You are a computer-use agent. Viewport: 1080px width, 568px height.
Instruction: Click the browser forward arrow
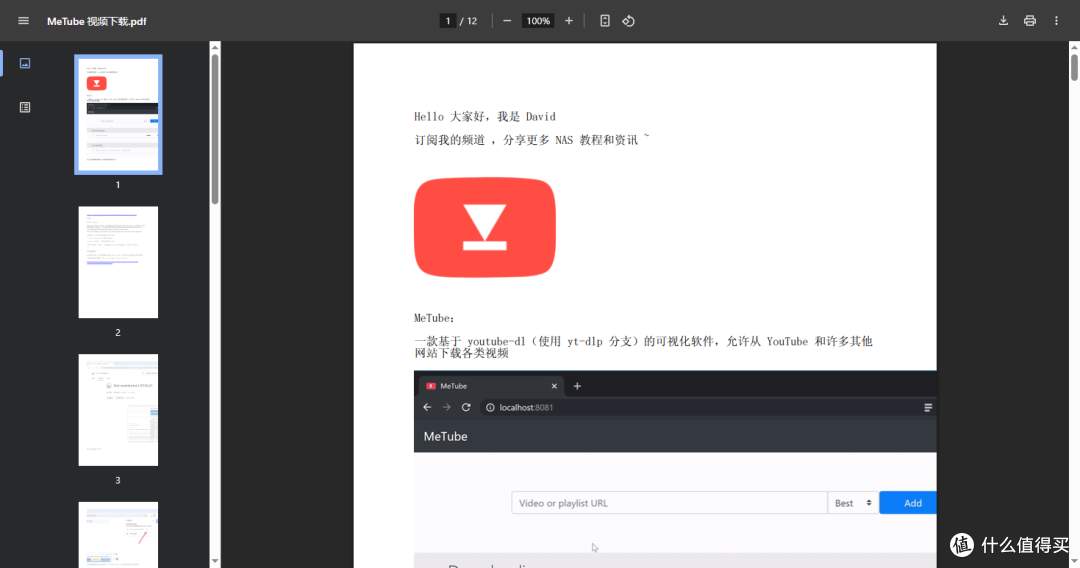point(446,408)
